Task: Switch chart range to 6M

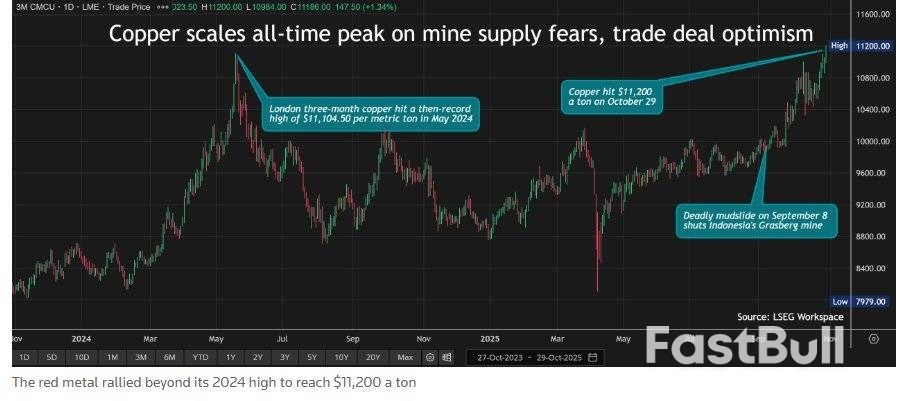Action: 170,357
